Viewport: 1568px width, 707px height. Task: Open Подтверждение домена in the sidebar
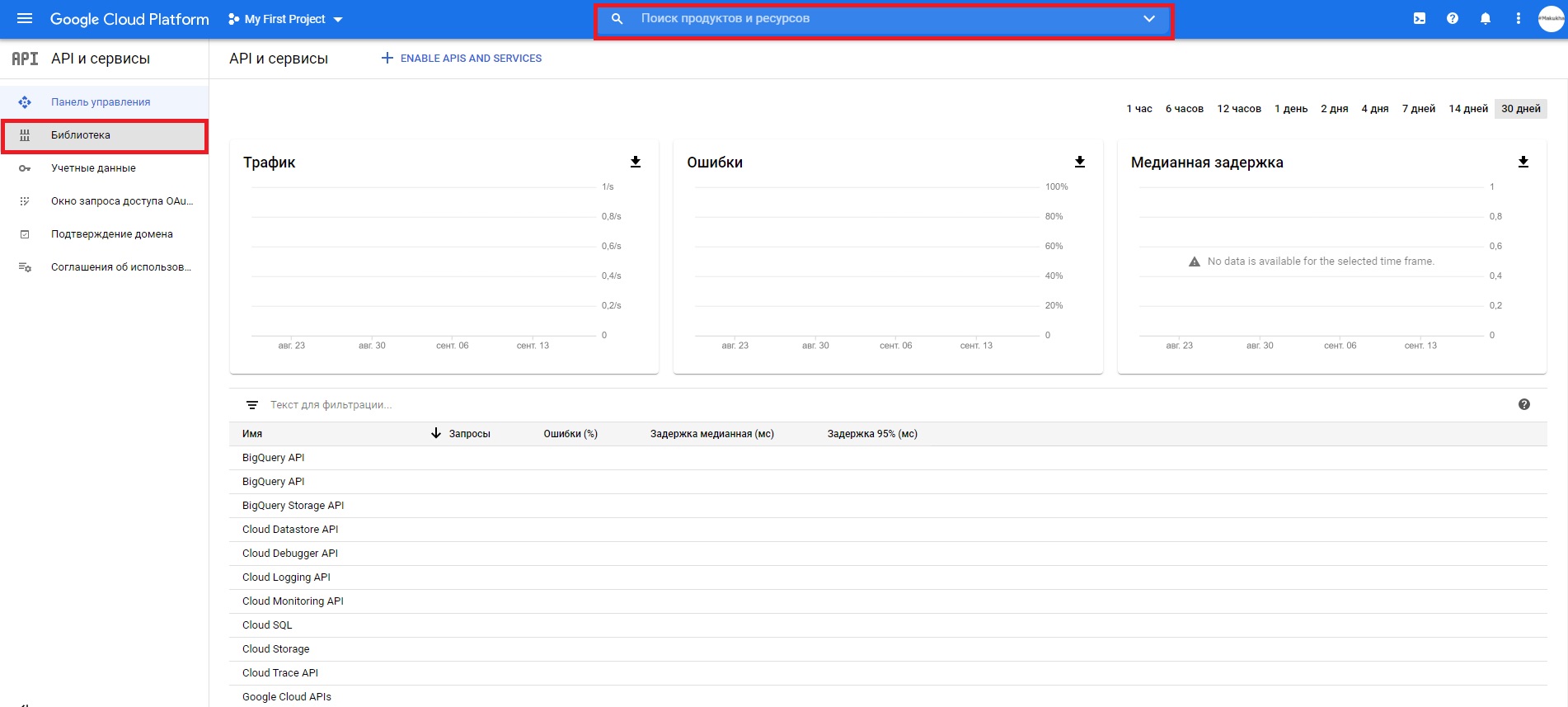point(104,234)
